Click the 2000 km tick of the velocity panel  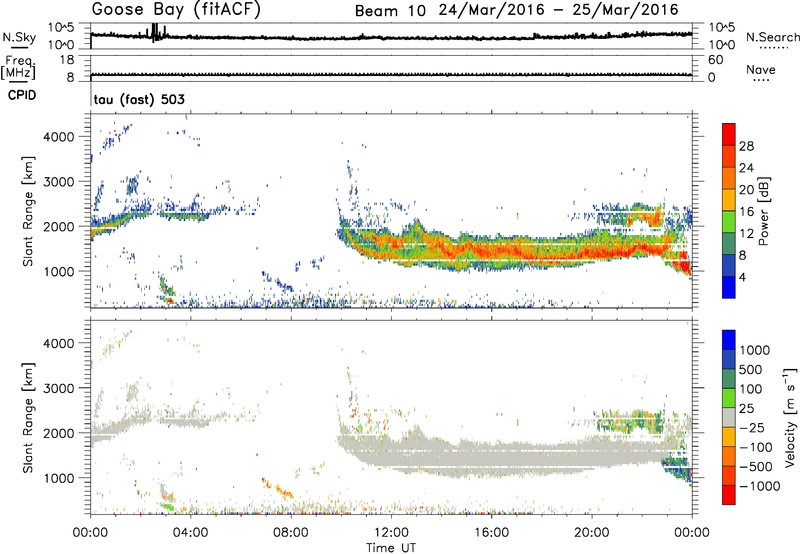[59, 433]
